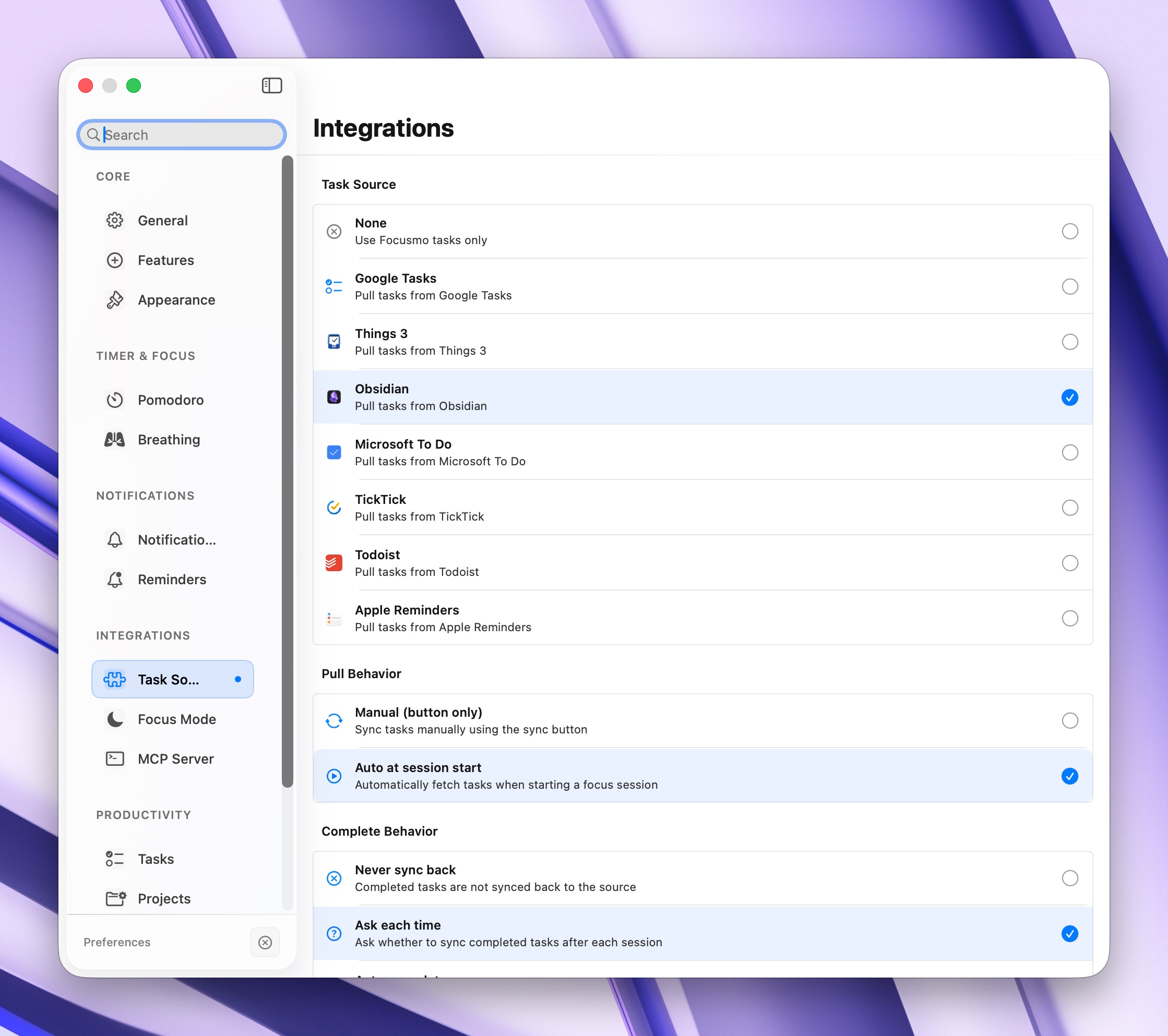Open General settings from sidebar
Viewport: 1168px width, 1036px height.
point(162,221)
